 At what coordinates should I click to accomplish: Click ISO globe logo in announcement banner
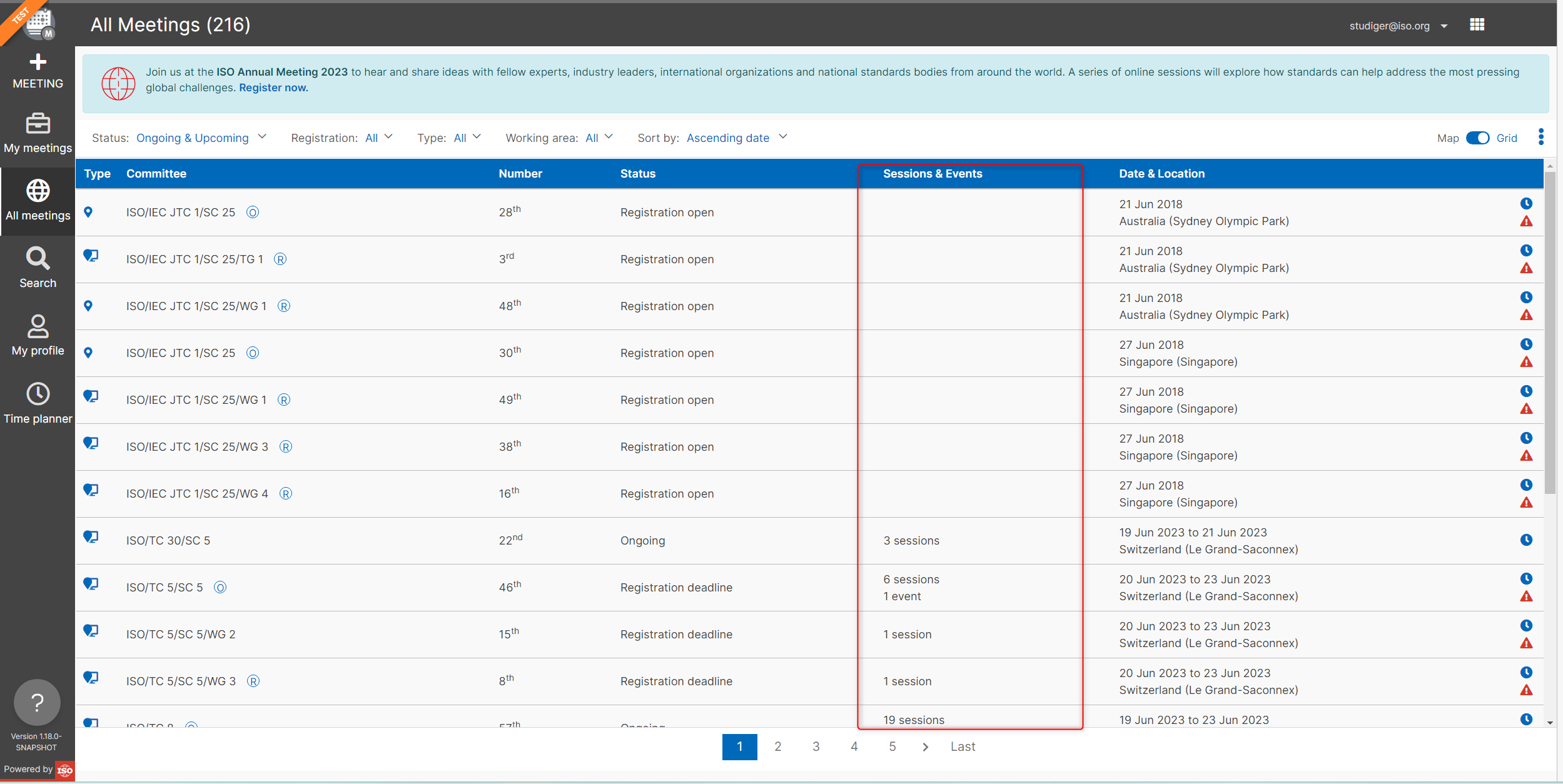118,83
